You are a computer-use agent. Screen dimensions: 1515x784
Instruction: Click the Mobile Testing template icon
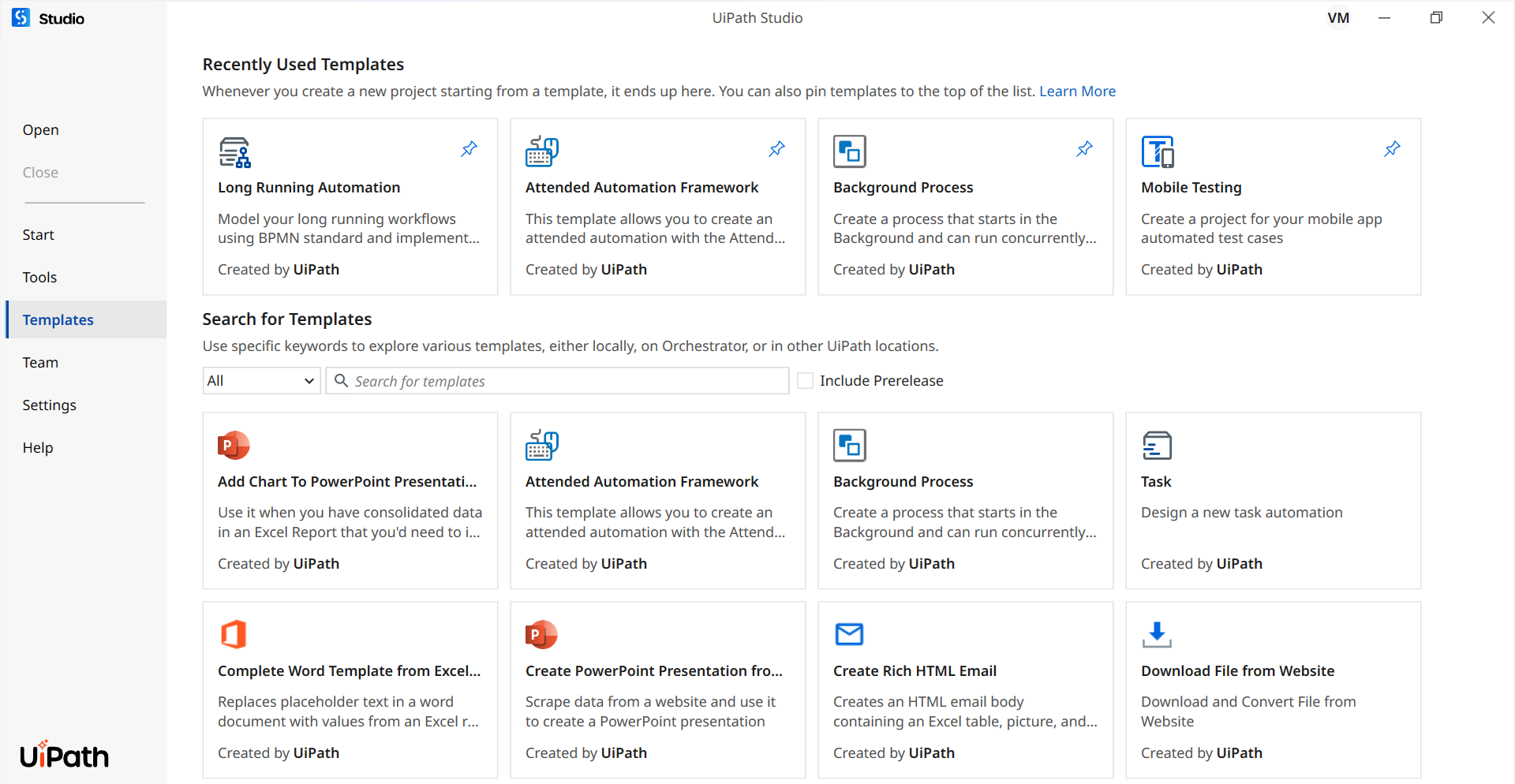[x=1158, y=151]
